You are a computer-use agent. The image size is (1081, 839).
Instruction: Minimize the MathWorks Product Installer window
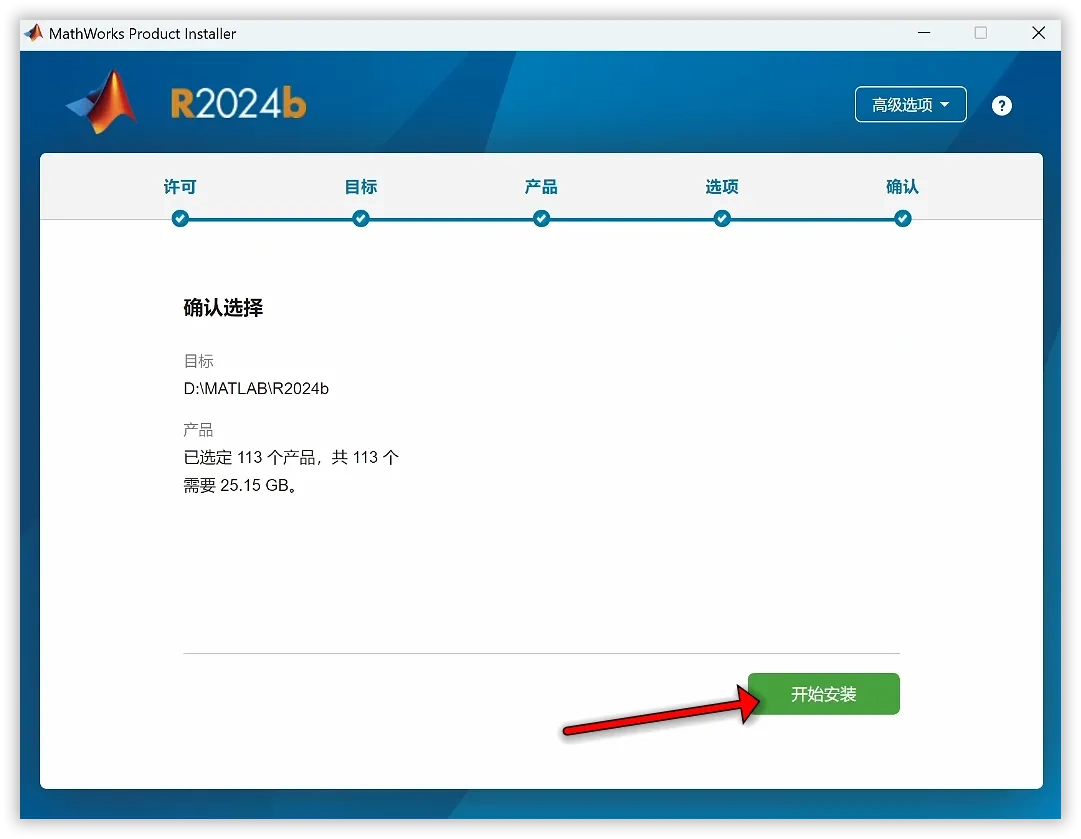tap(924, 32)
